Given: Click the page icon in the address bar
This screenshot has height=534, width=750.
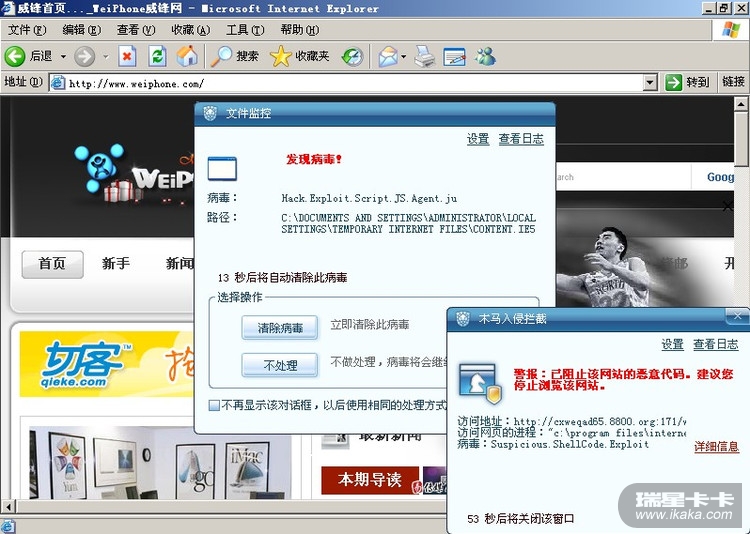Looking at the screenshot, I should (x=58, y=83).
